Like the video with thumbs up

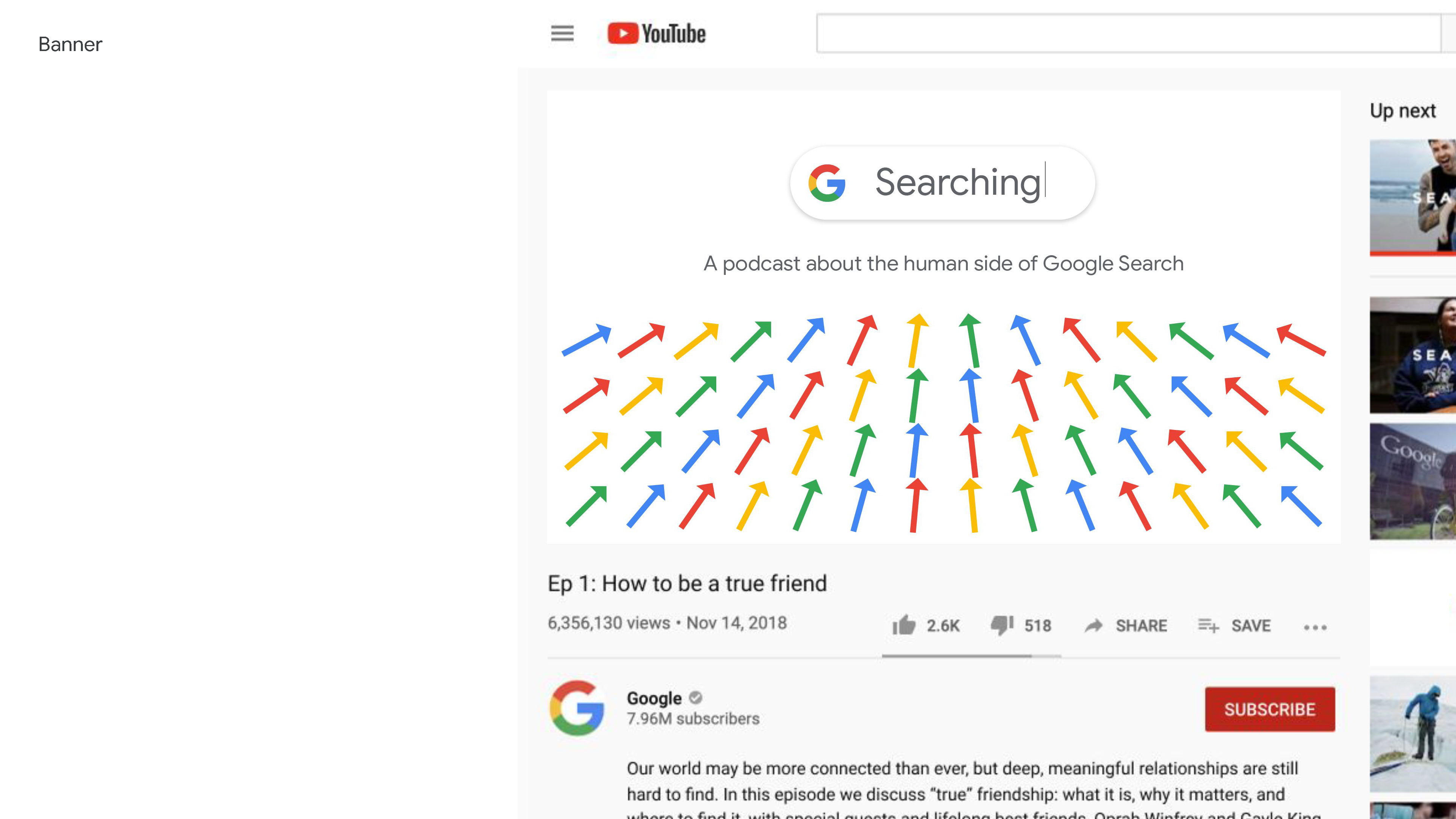tap(903, 625)
